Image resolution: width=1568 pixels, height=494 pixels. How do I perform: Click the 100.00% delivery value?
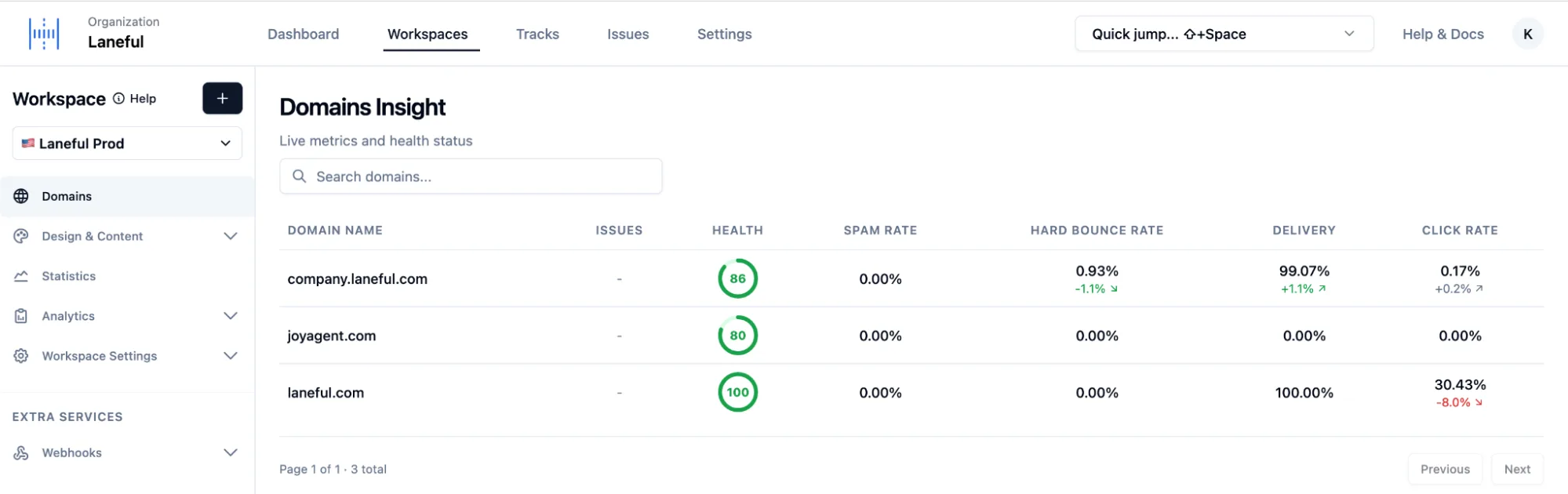click(x=1304, y=393)
